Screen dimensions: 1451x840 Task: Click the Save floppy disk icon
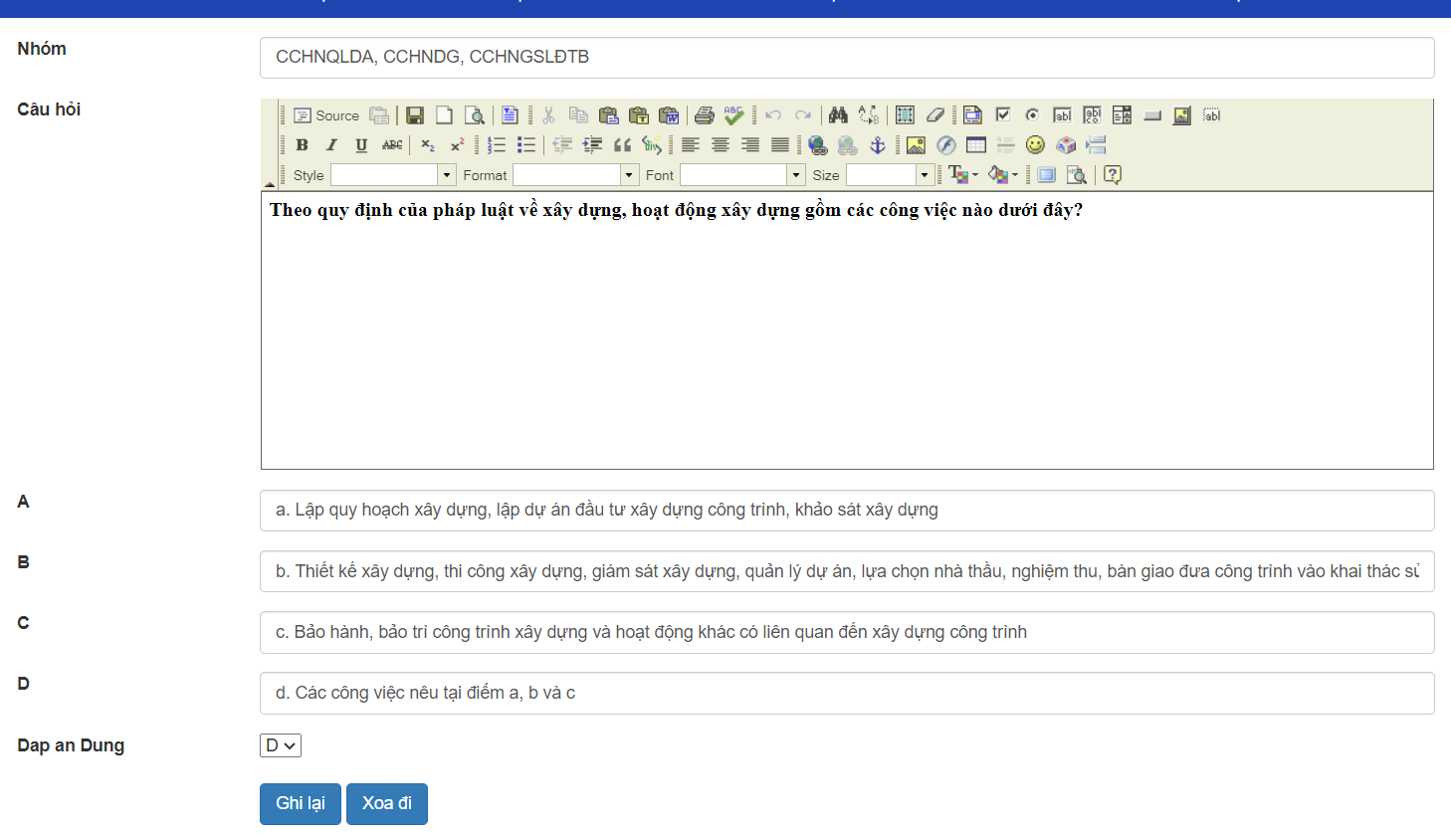click(x=415, y=115)
